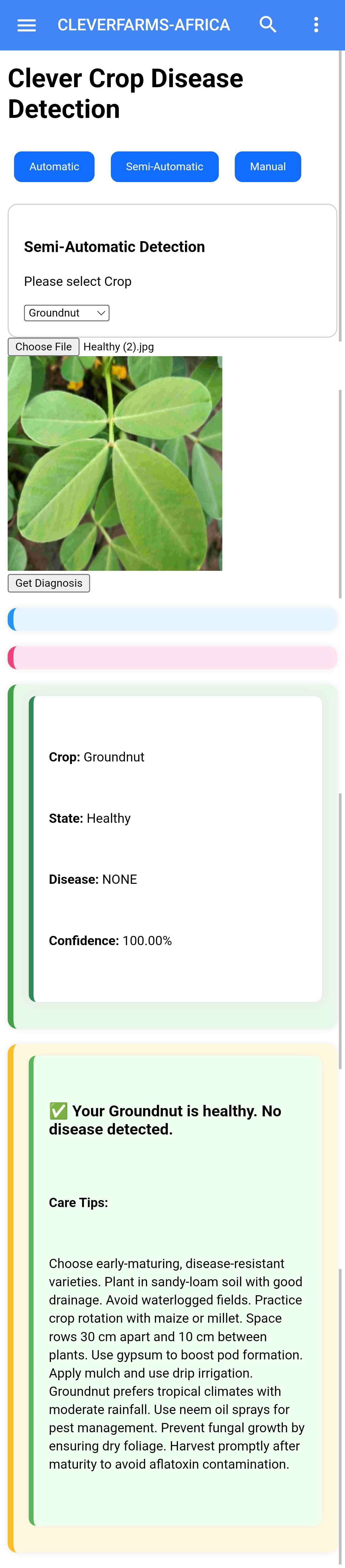Click the search icon in the header
This screenshot has height=1568, width=345.
point(268,24)
